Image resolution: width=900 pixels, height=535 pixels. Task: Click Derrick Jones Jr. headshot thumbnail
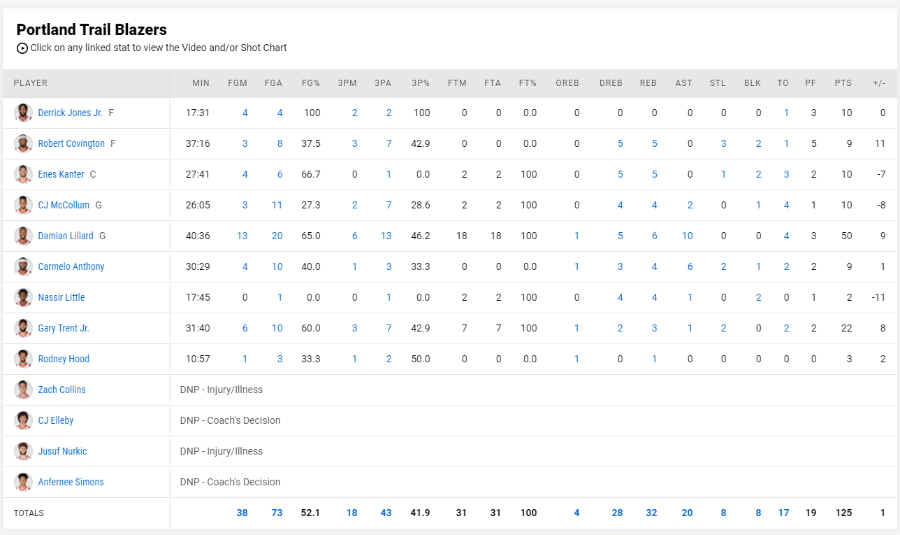tap(23, 113)
